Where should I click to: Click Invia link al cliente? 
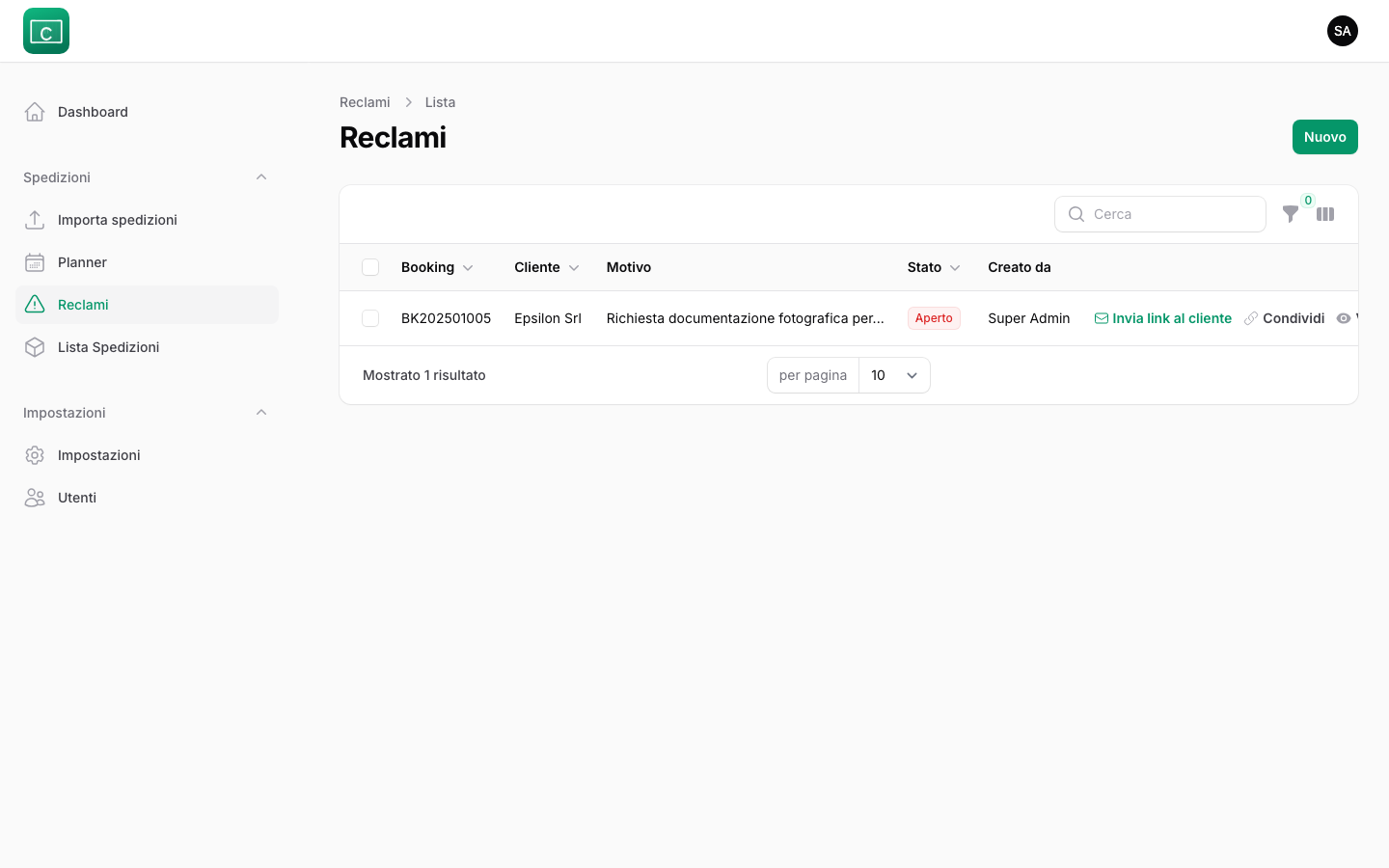click(1163, 318)
